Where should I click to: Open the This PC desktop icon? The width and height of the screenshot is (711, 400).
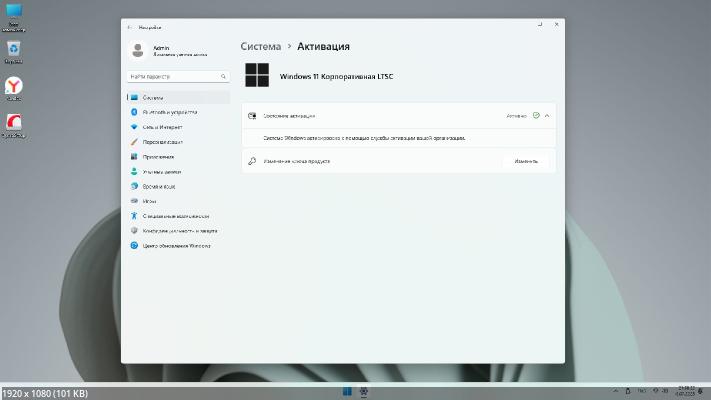point(14,17)
